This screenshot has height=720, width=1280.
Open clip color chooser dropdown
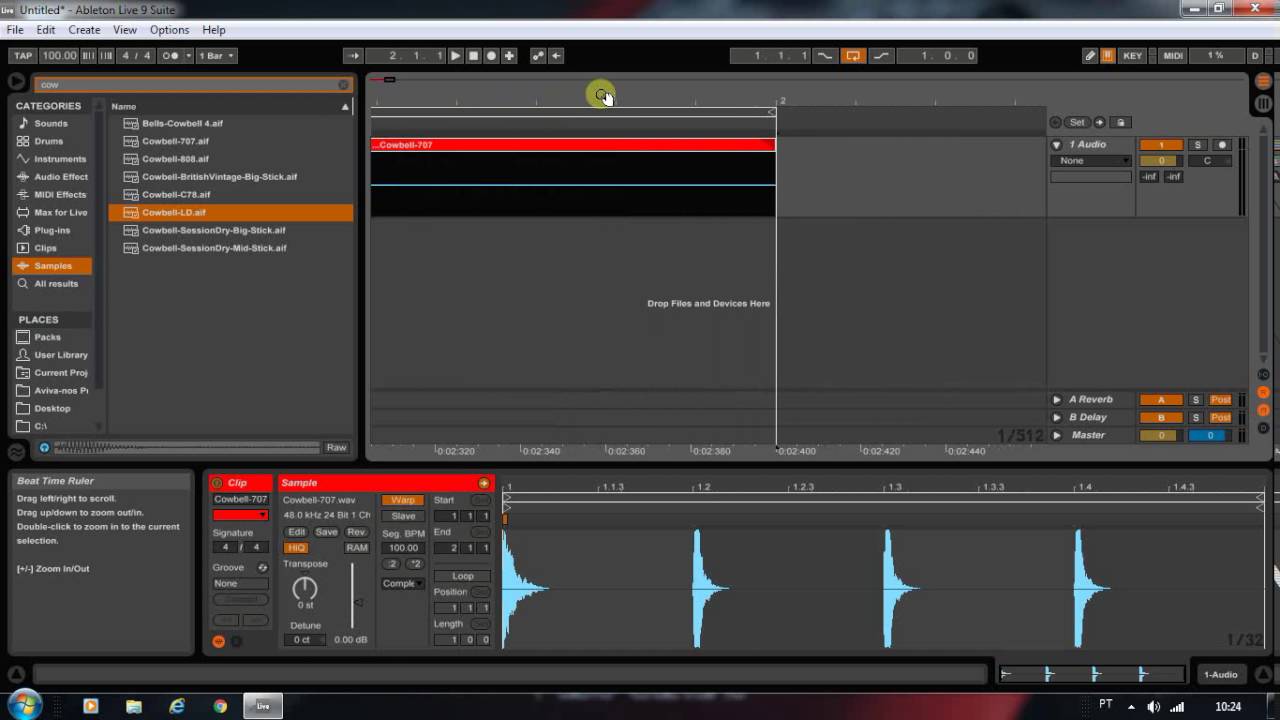click(240, 515)
